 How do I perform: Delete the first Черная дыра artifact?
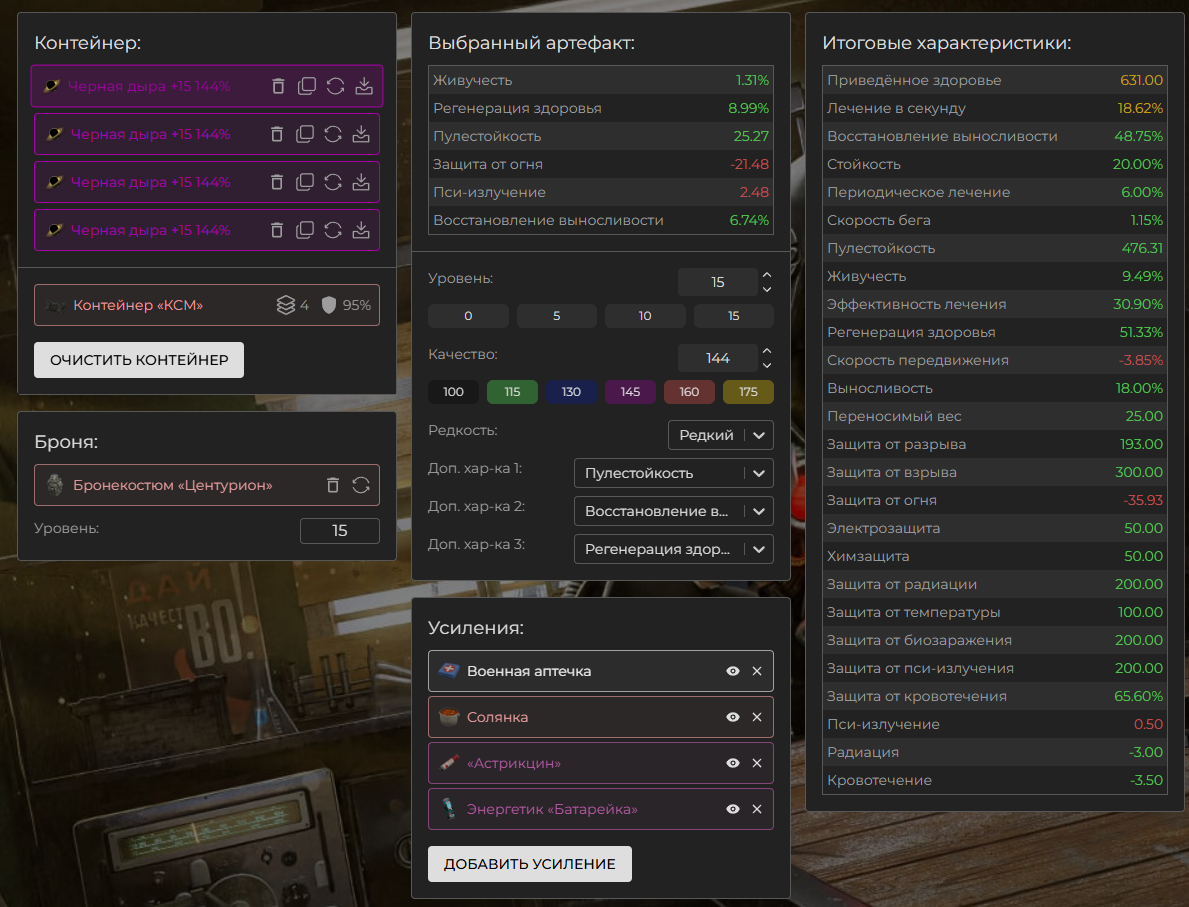pyautogui.click(x=279, y=86)
